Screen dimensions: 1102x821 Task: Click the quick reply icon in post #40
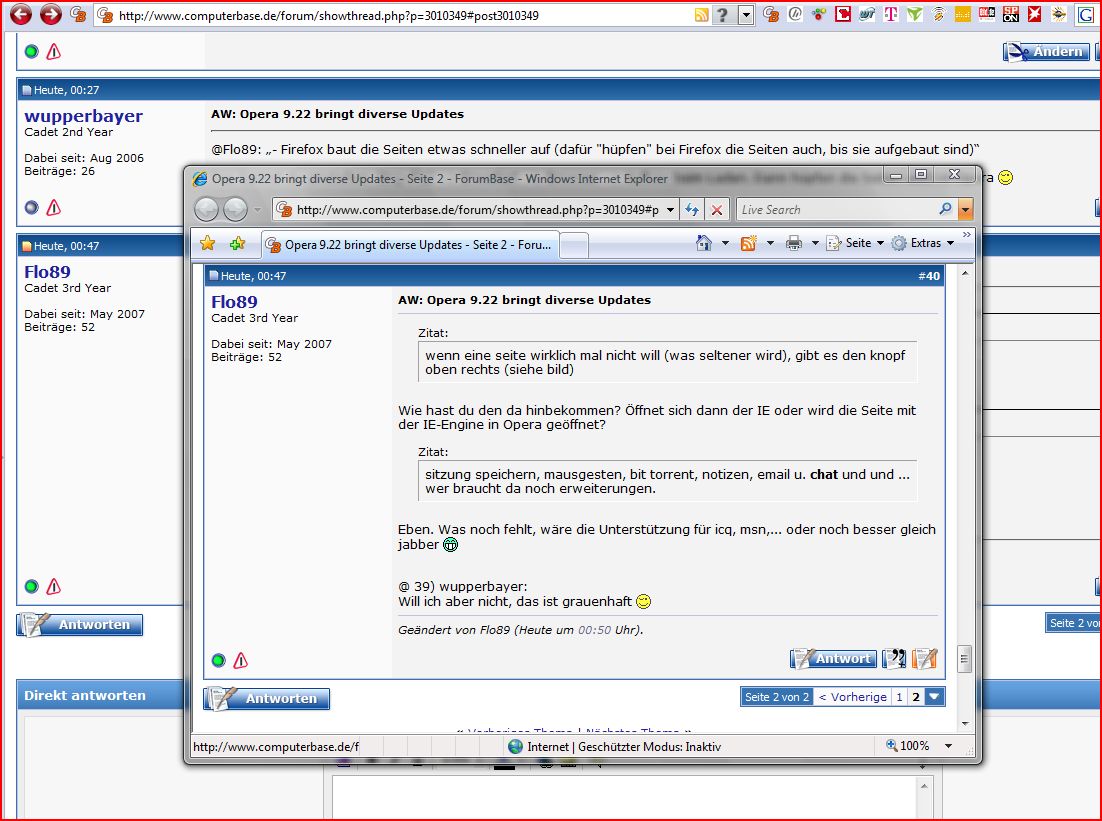coord(925,659)
